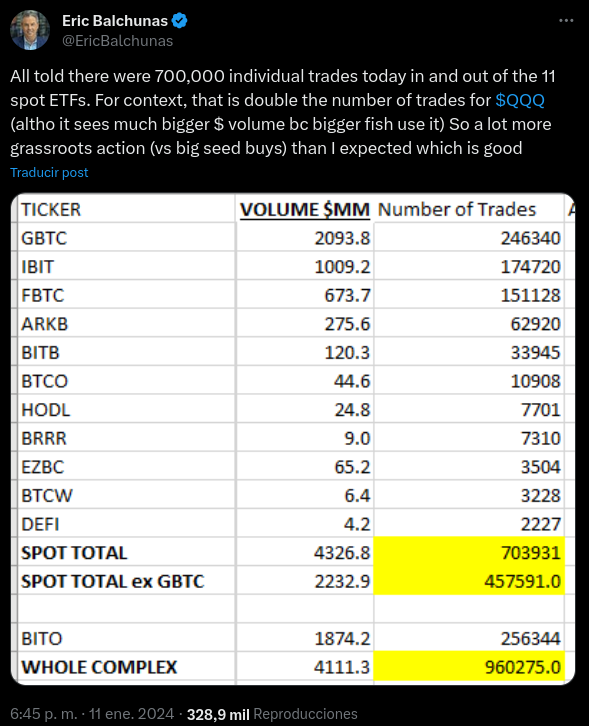Image resolution: width=589 pixels, height=726 pixels.
Task: Open the @EricBalchunas handle link
Action: (x=118, y=41)
